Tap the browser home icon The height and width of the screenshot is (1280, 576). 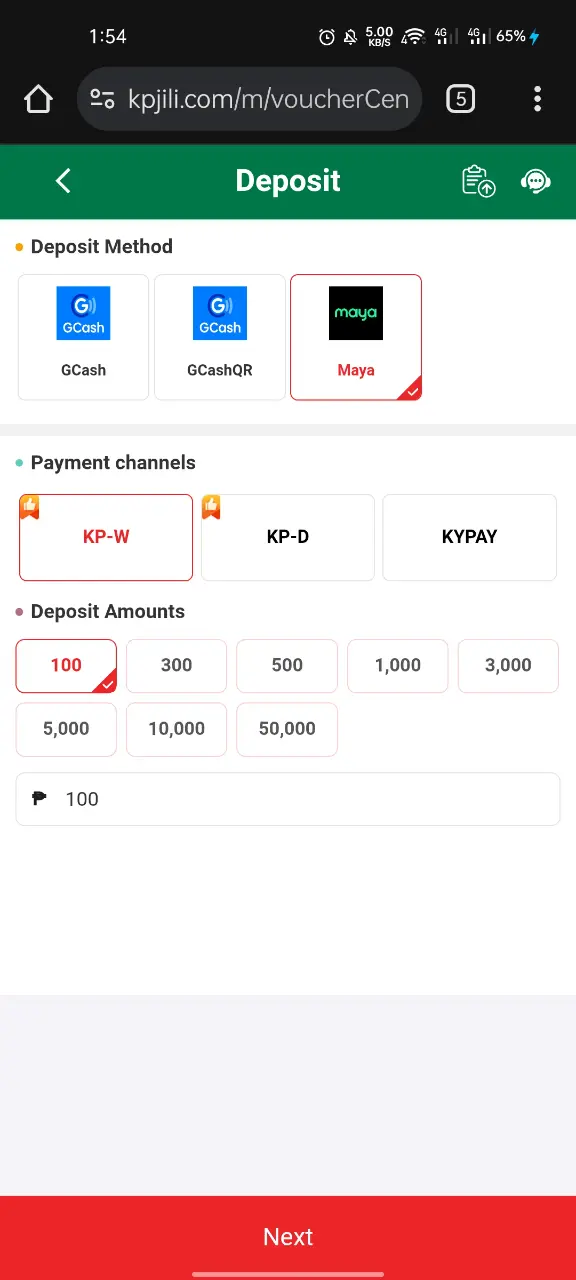tap(38, 99)
